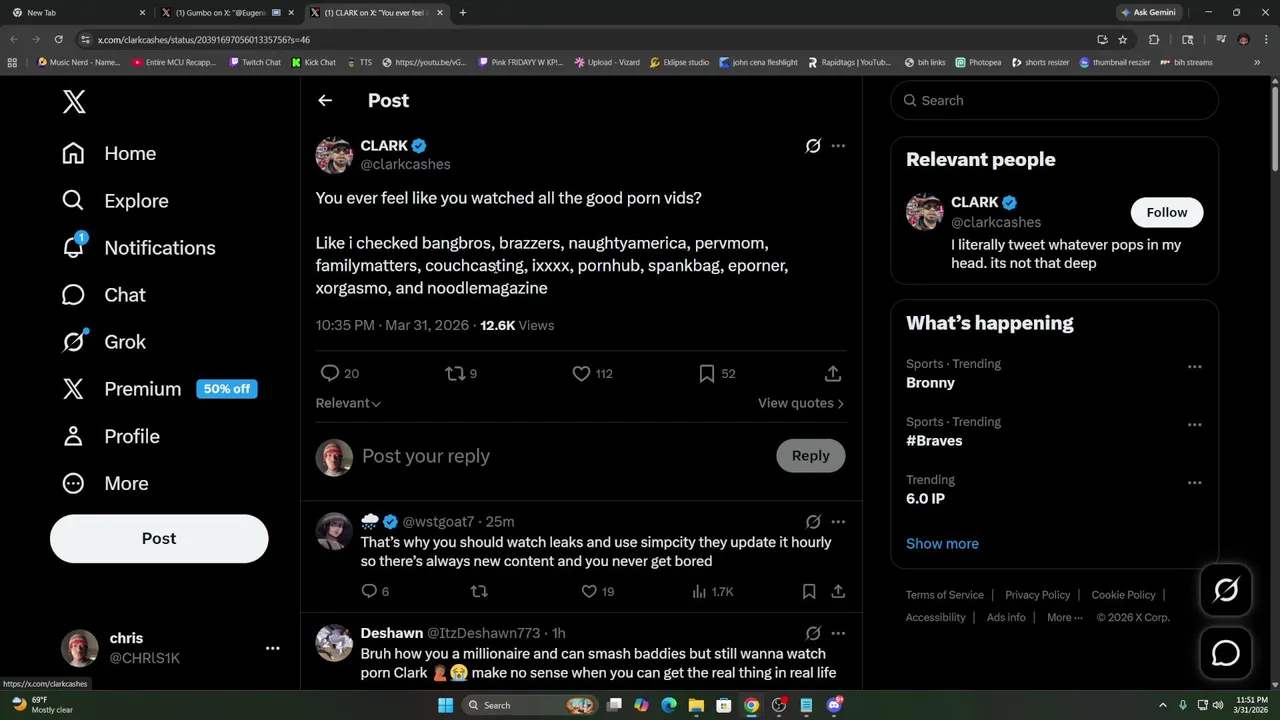Open the floating Grok button

[x=1225, y=590]
